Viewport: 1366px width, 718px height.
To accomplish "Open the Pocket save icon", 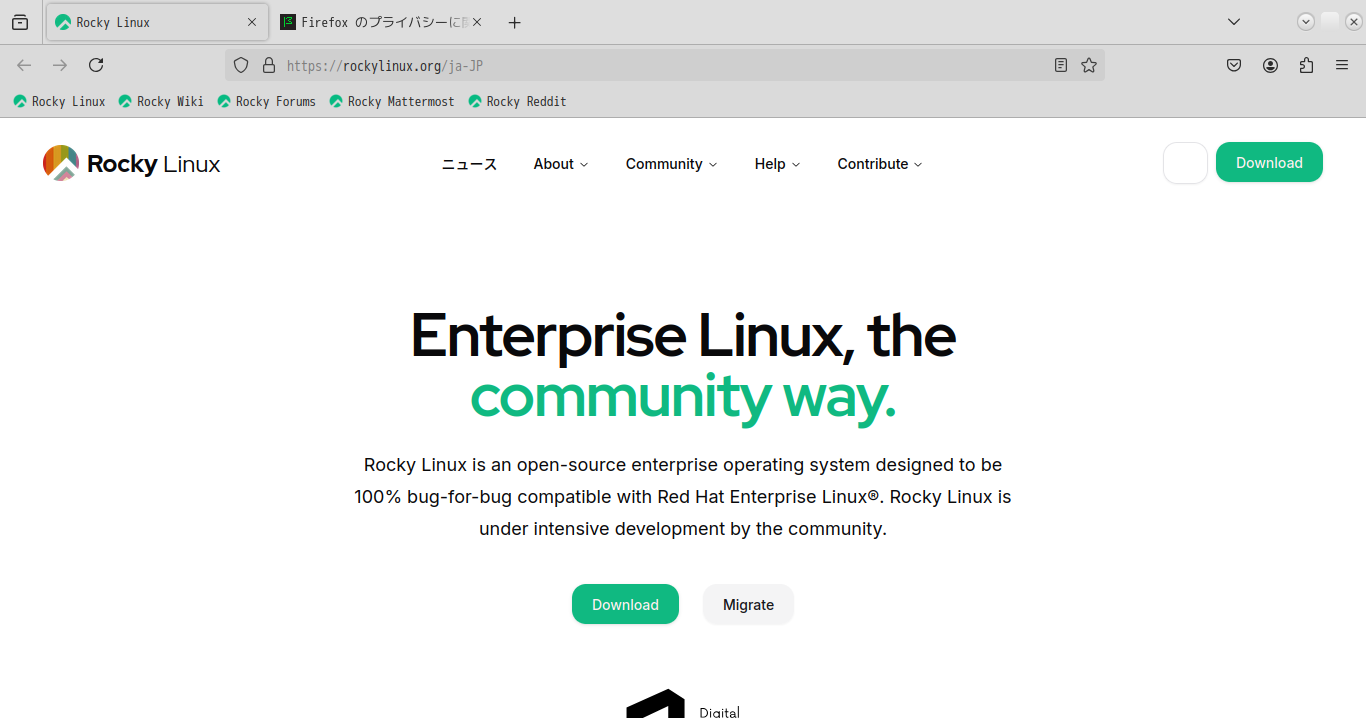I will (x=1234, y=65).
